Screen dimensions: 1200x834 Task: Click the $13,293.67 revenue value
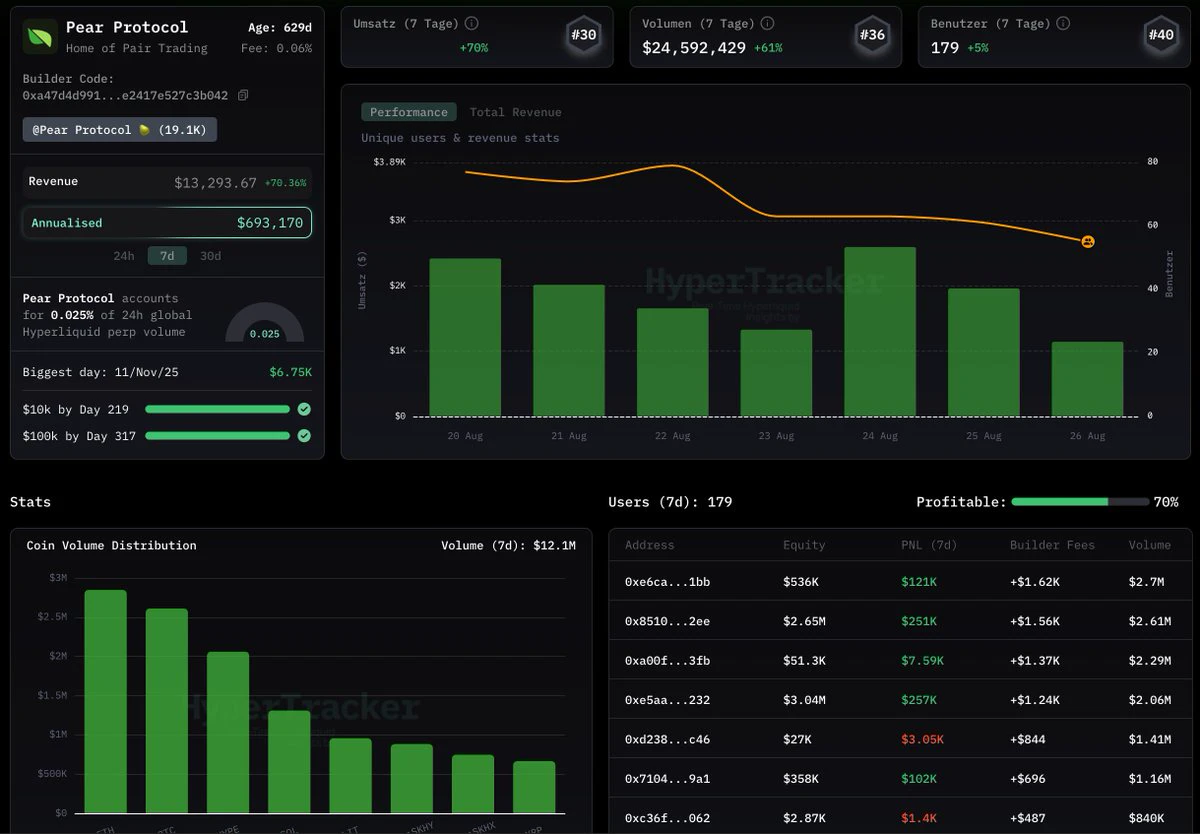pos(215,183)
